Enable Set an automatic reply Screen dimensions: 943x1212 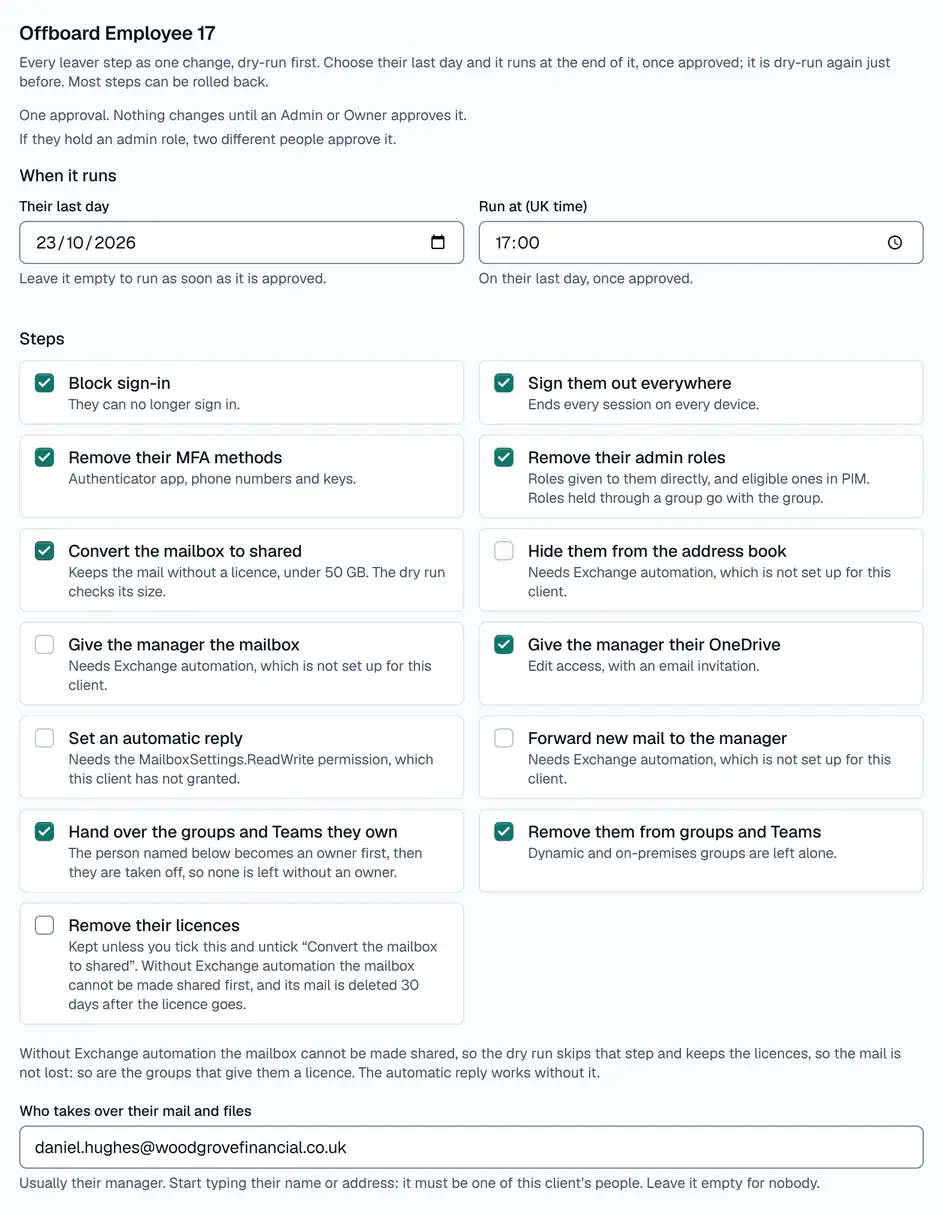click(x=44, y=738)
